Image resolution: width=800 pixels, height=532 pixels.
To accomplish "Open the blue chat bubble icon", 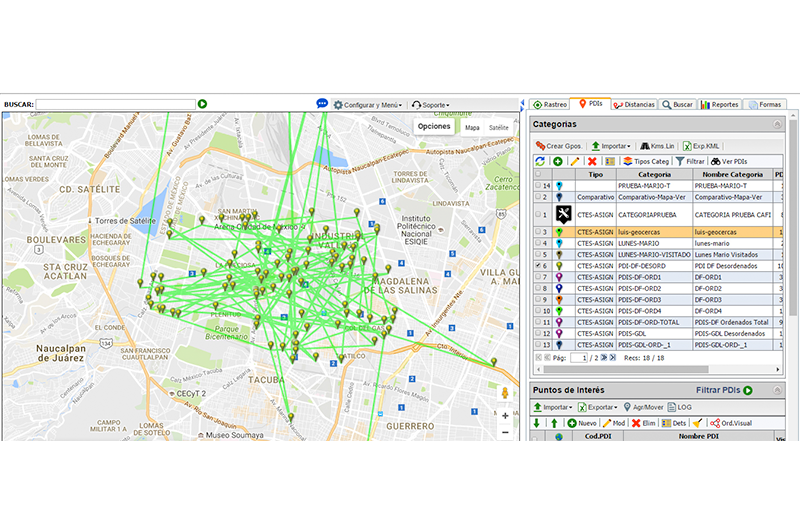I will click(322, 104).
